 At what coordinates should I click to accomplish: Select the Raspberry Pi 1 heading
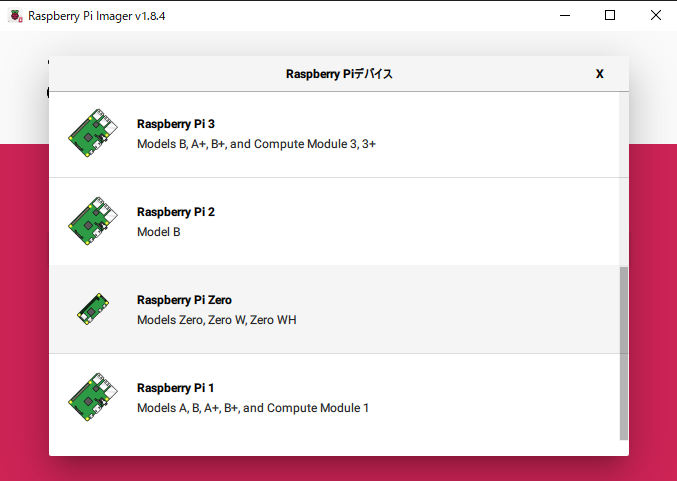(175, 388)
